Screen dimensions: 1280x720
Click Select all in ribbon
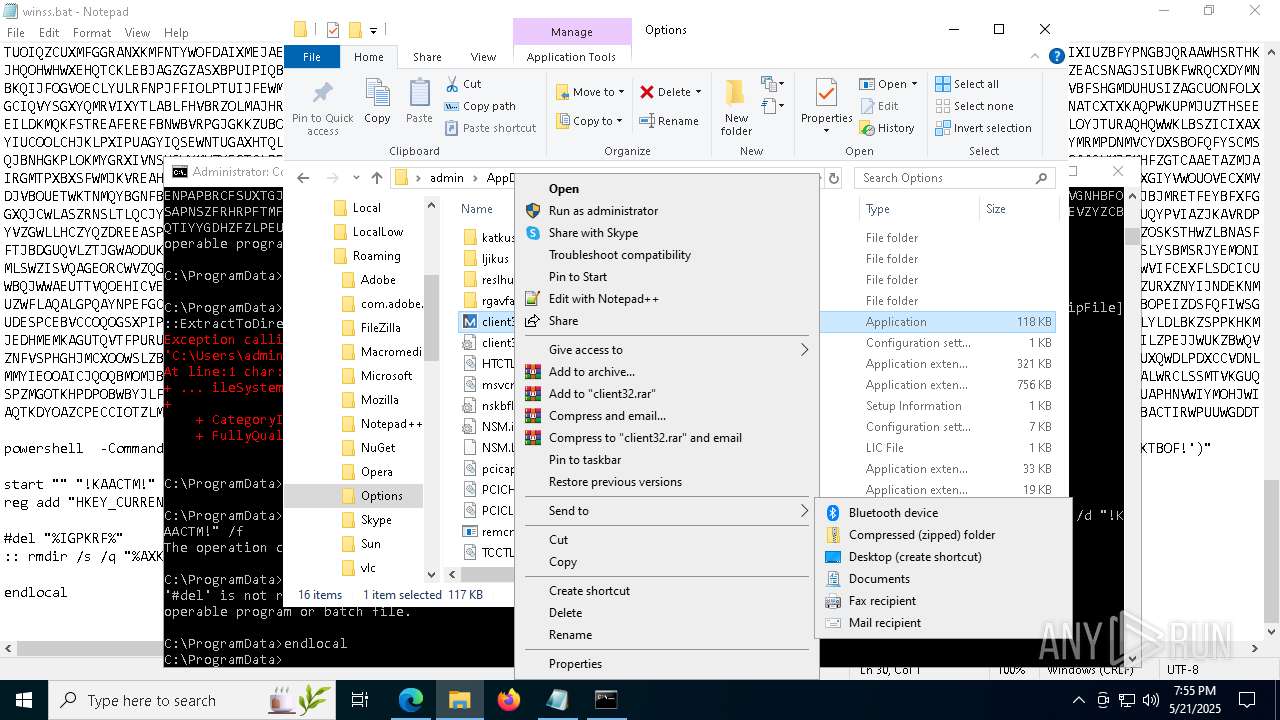point(967,84)
